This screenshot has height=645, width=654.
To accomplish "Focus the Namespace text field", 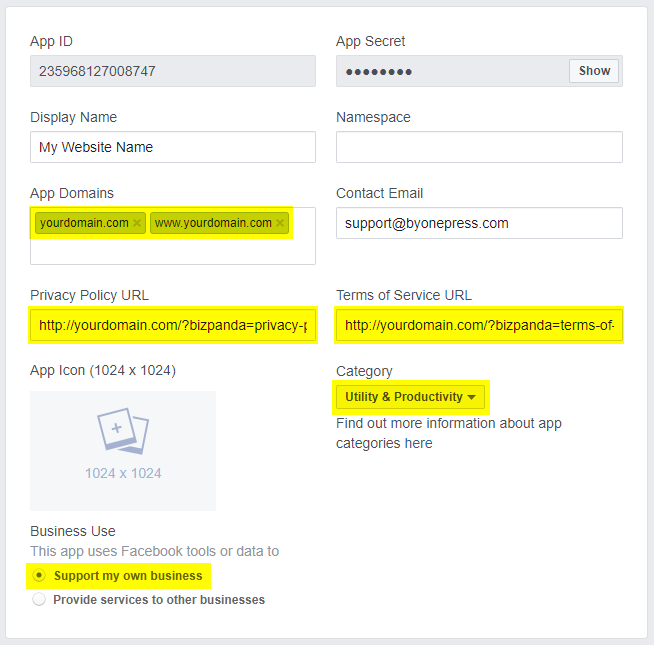I will click(479, 147).
